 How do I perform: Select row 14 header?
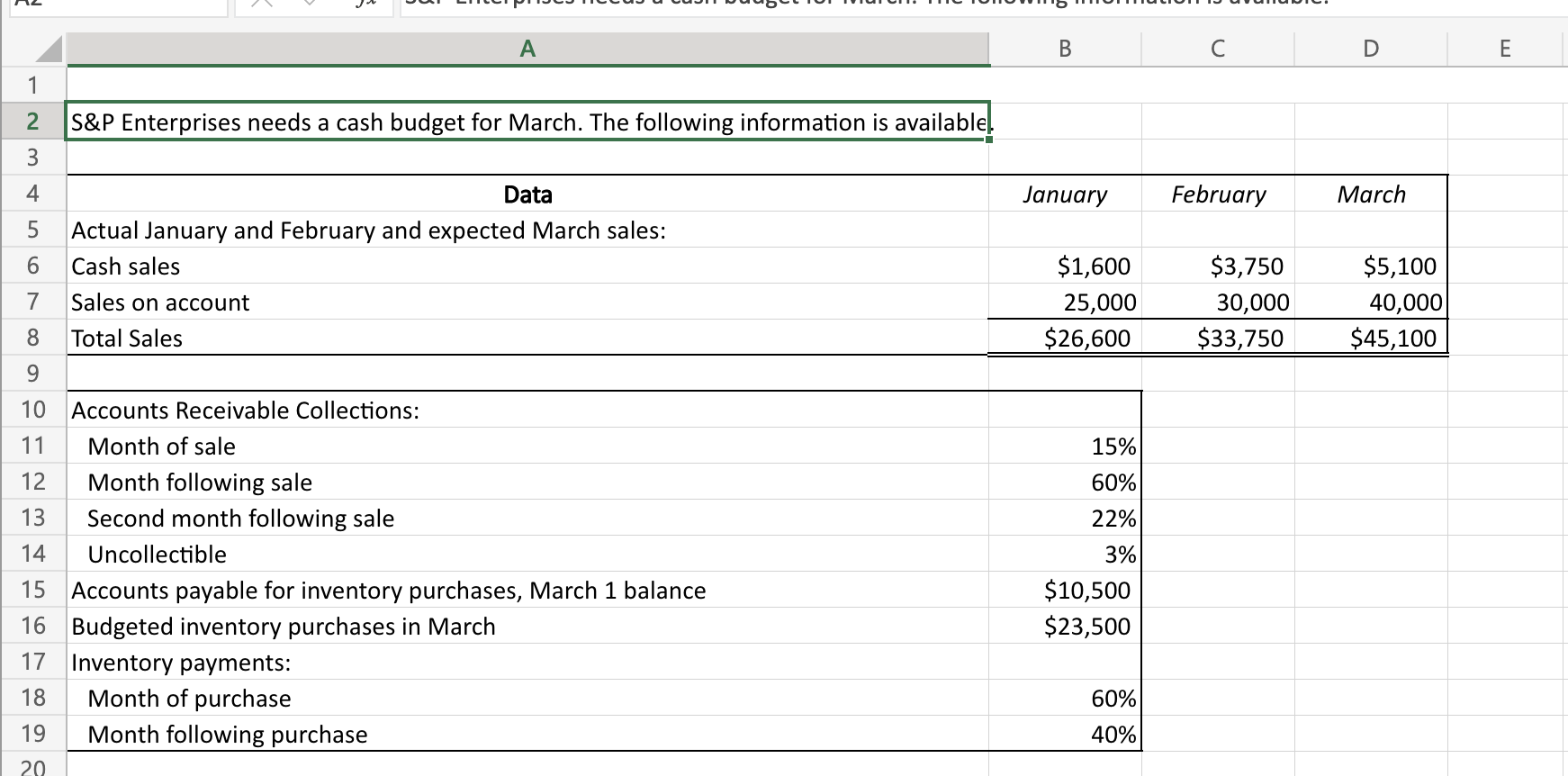tap(33, 554)
